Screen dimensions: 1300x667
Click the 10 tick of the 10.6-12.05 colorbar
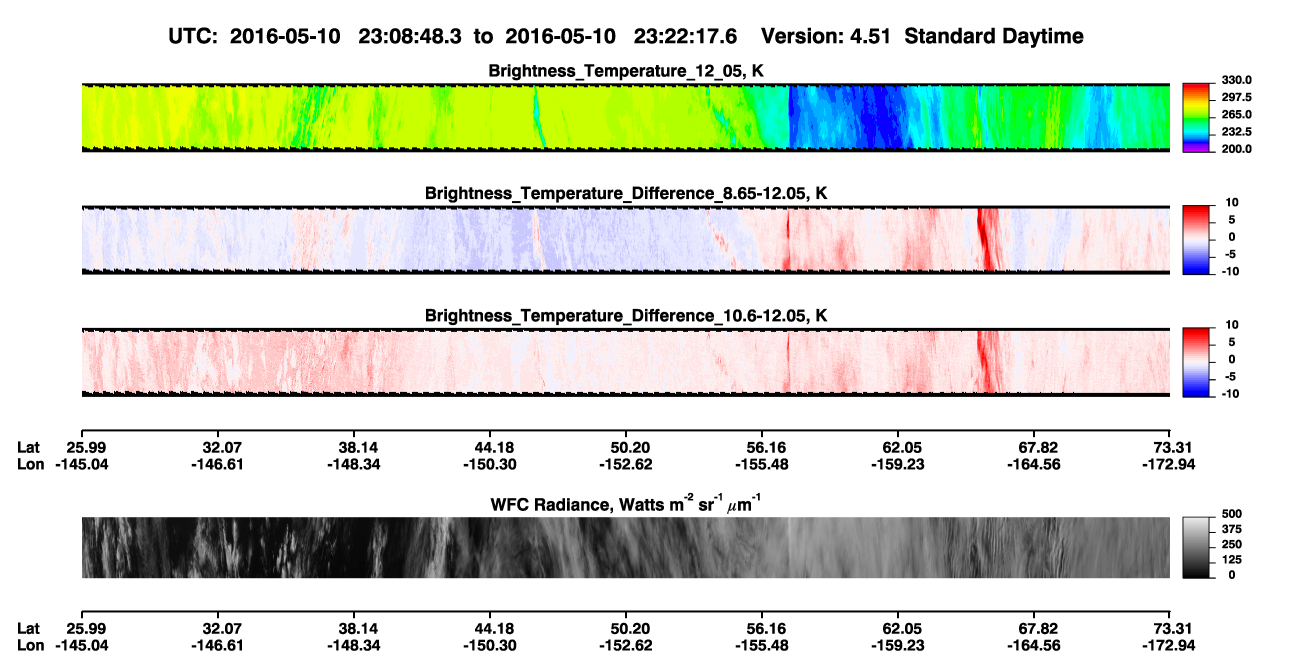pos(1231,325)
